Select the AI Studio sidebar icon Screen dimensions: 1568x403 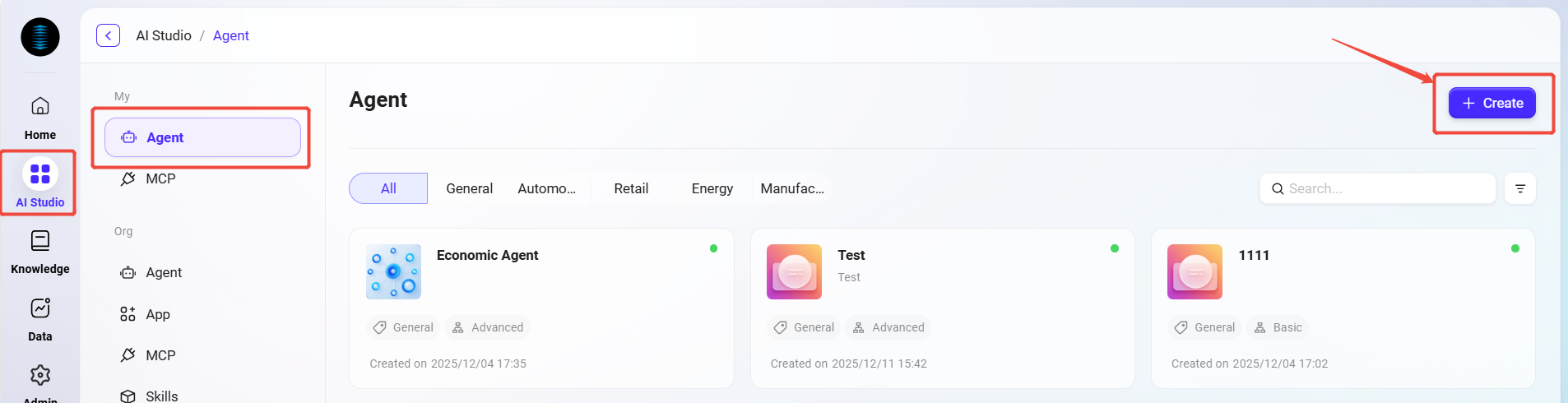(x=39, y=174)
